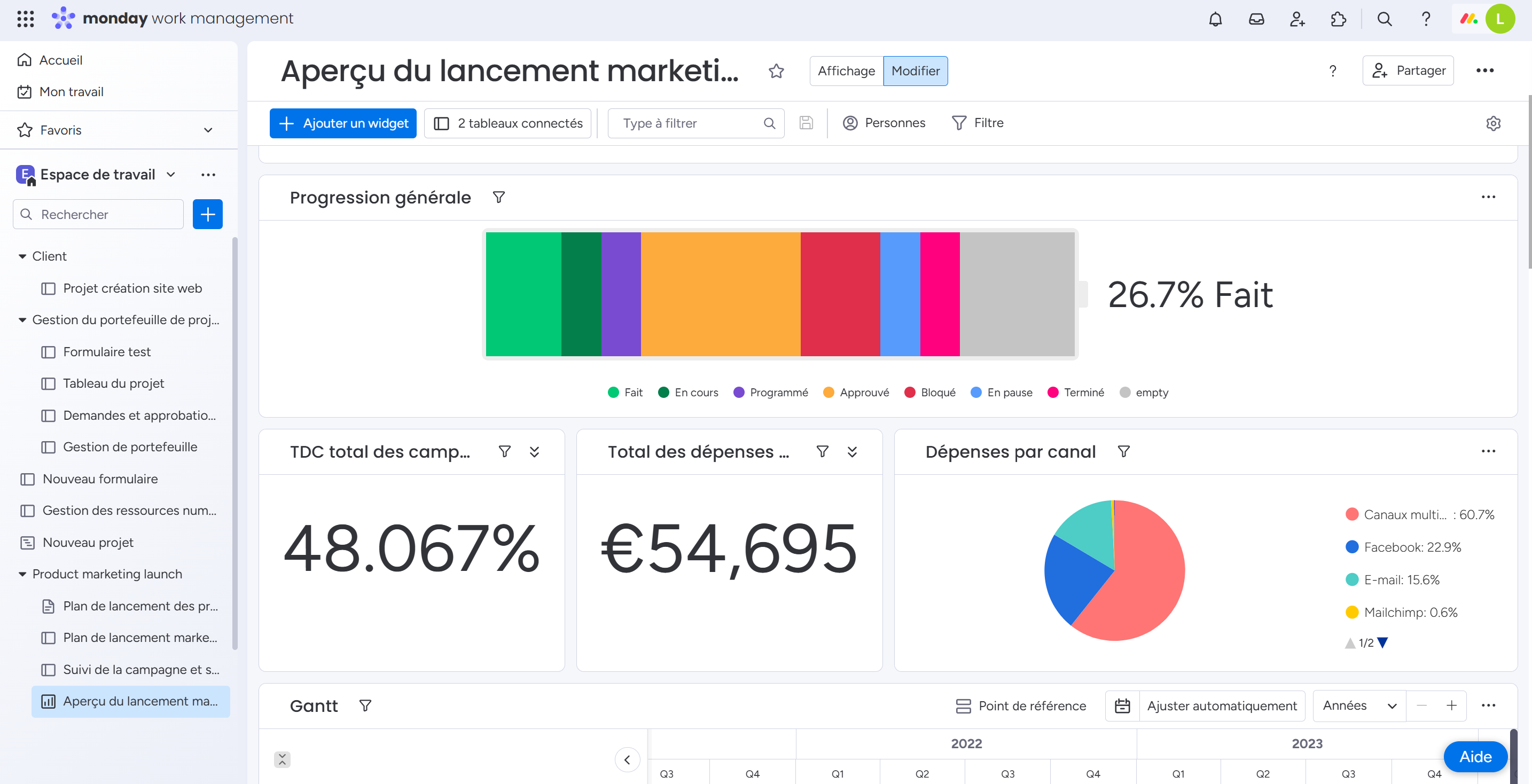Toggle E-mail legend in pie chart

click(1392, 579)
